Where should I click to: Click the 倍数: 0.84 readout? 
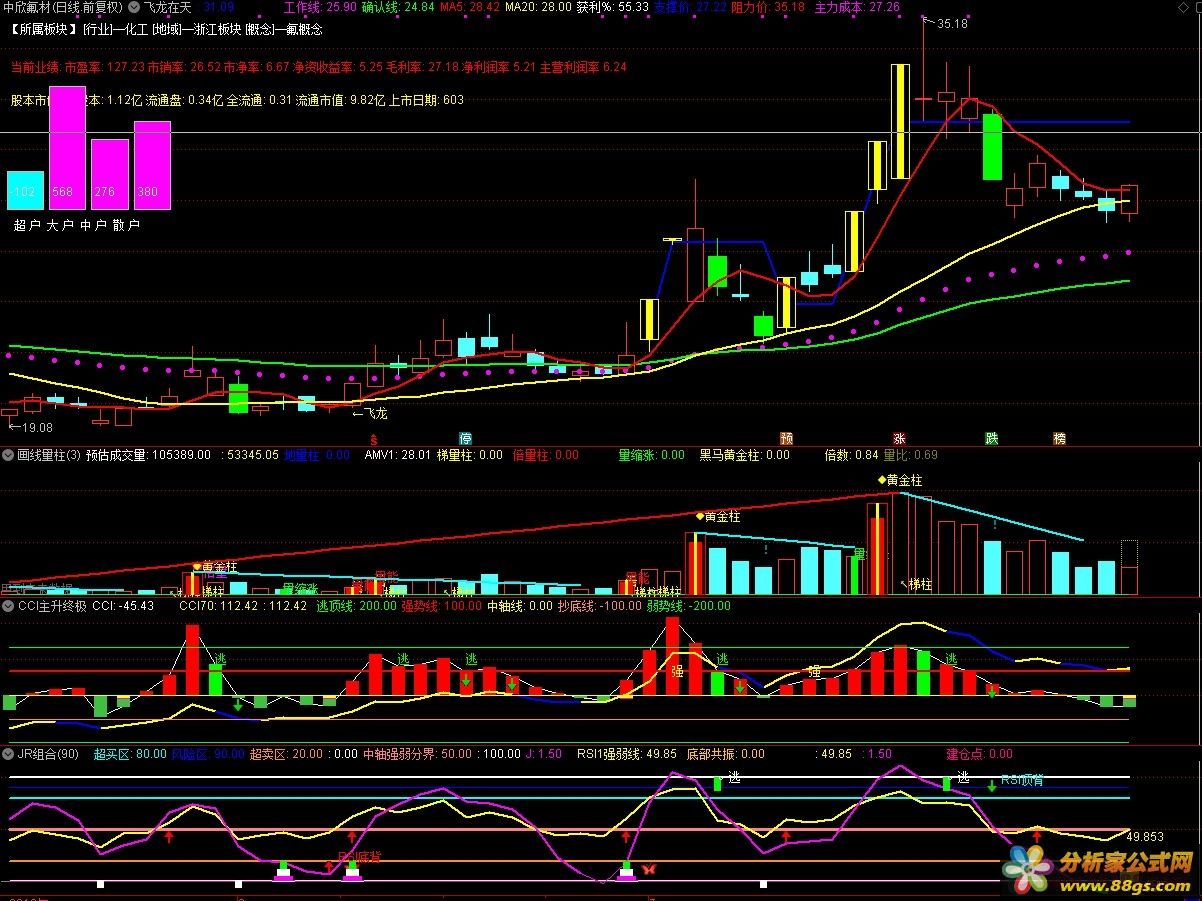click(851, 455)
